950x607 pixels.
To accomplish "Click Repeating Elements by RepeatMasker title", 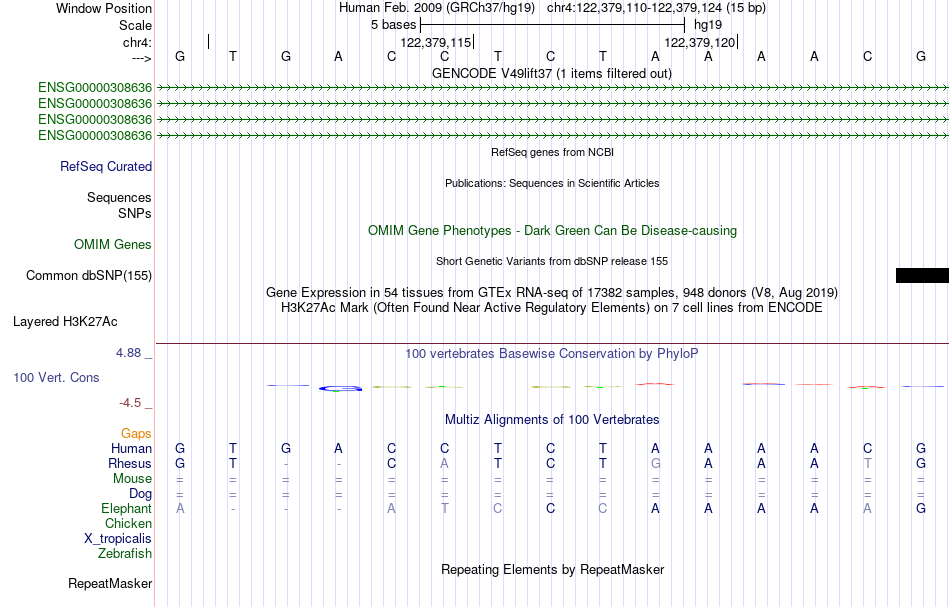I will point(553,569).
